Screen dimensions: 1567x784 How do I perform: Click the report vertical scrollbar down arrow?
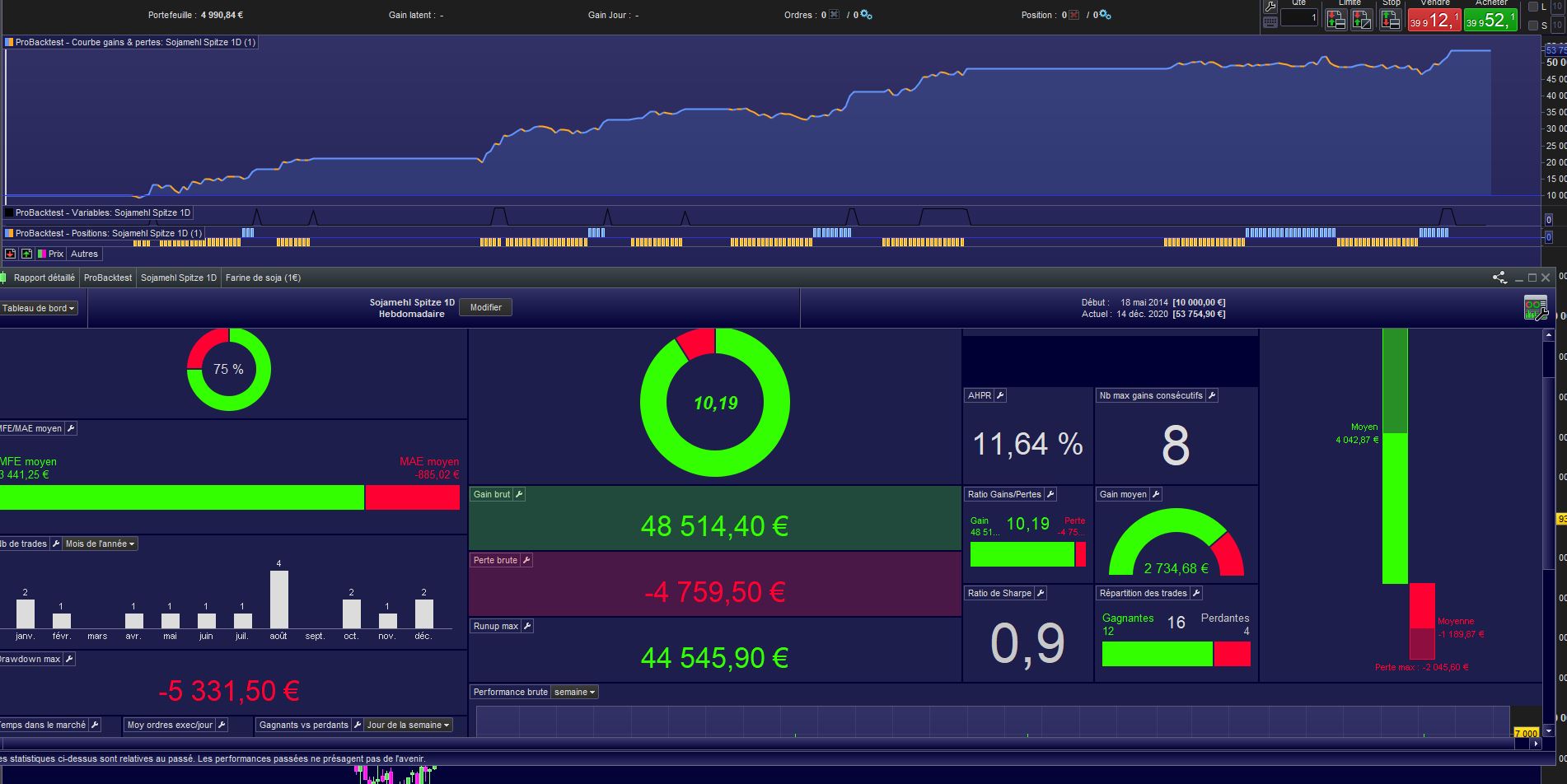pos(1549,730)
